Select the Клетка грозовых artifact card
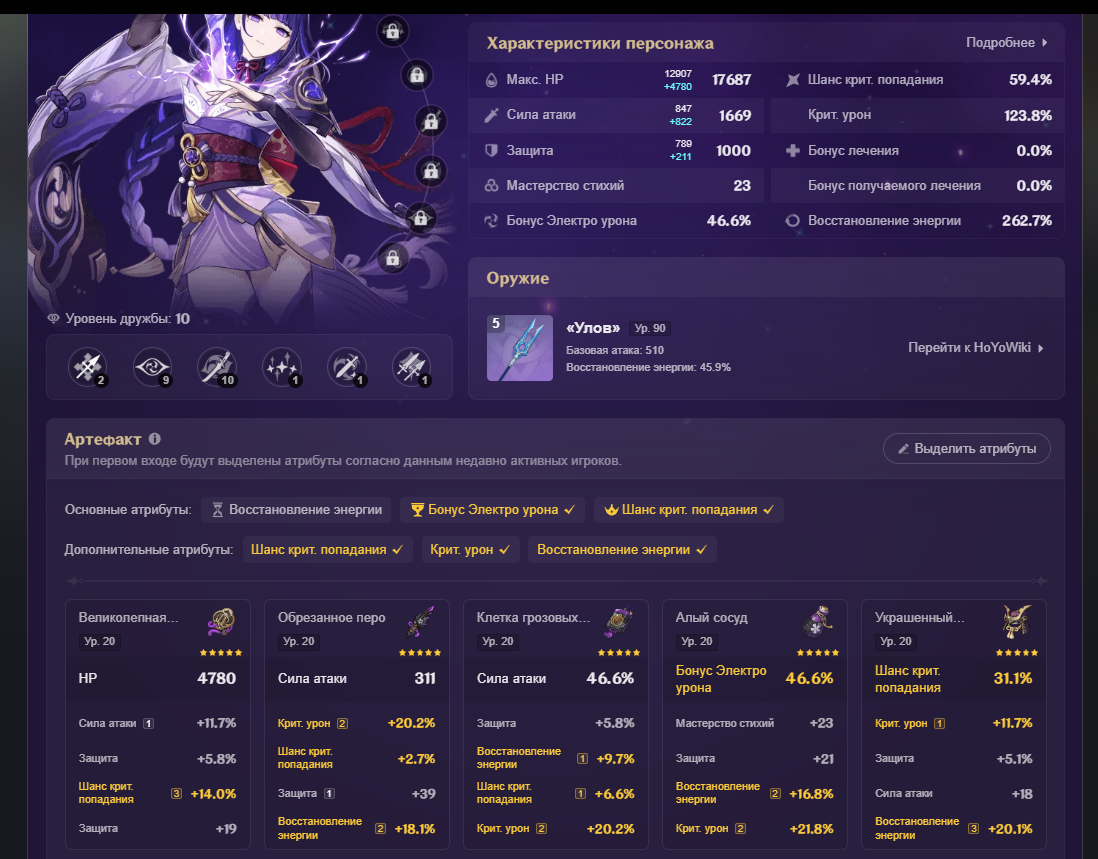The width and height of the screenshot is (1098, 859). click(x=556, y=724)
